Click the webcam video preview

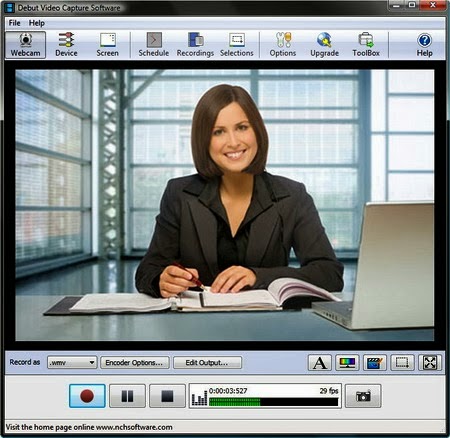point(225,205)
